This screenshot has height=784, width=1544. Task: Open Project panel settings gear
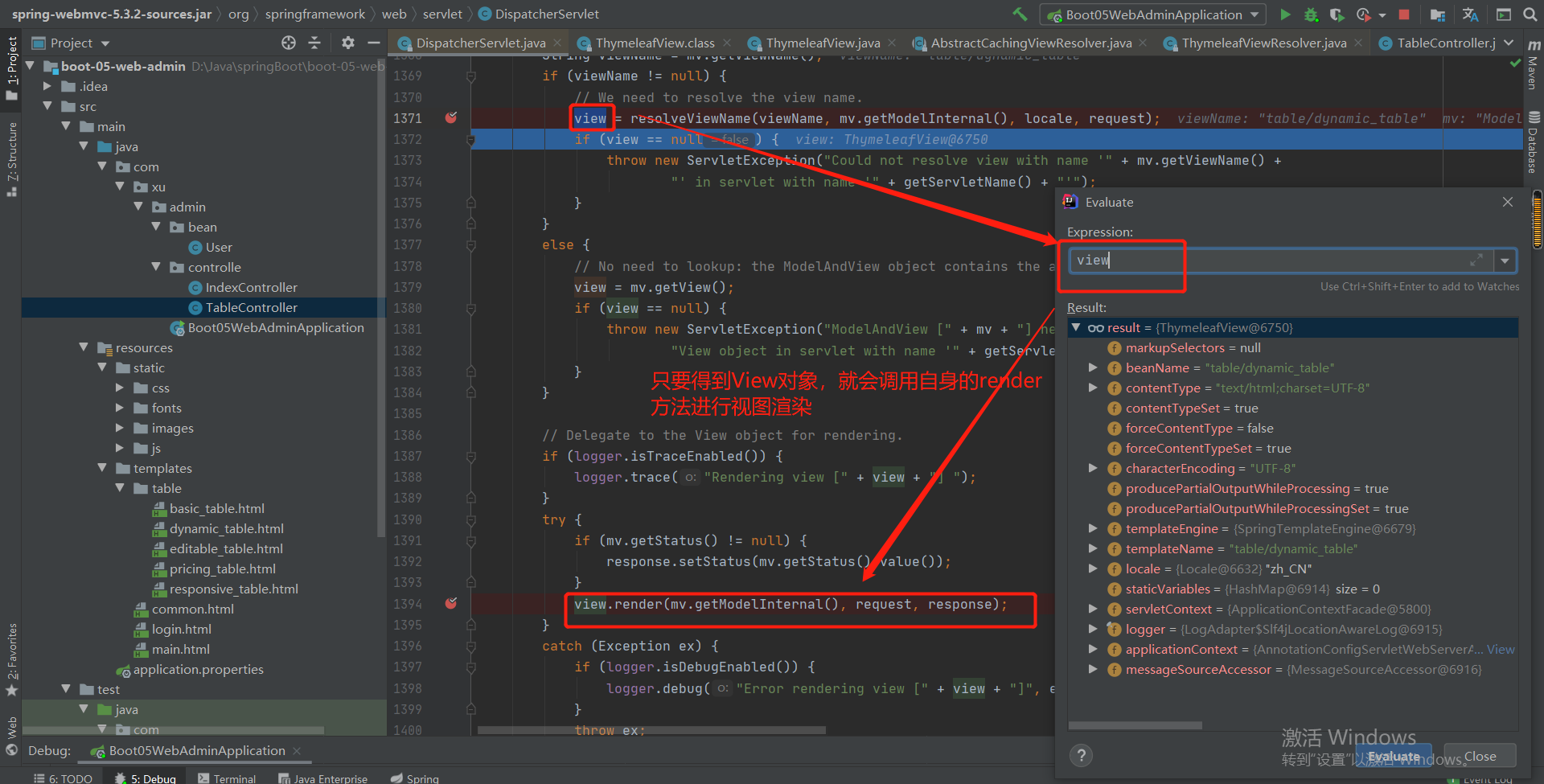(x=347, y=43)
